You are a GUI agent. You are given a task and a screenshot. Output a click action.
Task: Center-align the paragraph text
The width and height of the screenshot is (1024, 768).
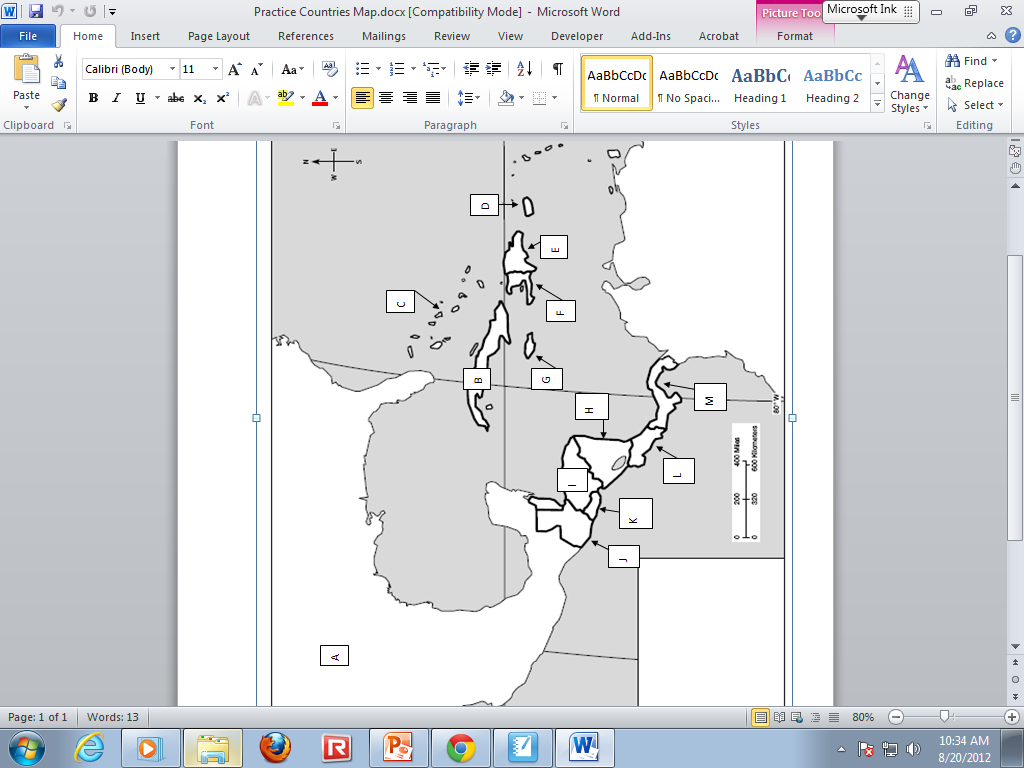click(386, 98)
